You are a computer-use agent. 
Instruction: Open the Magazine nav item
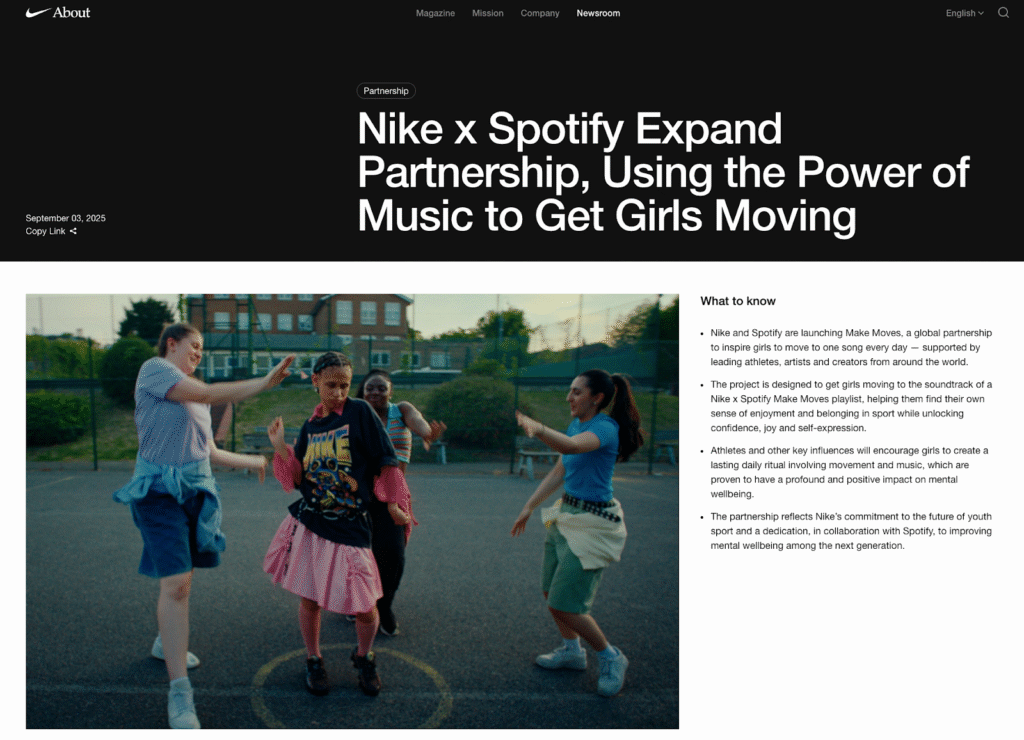[x=435, y=13]
